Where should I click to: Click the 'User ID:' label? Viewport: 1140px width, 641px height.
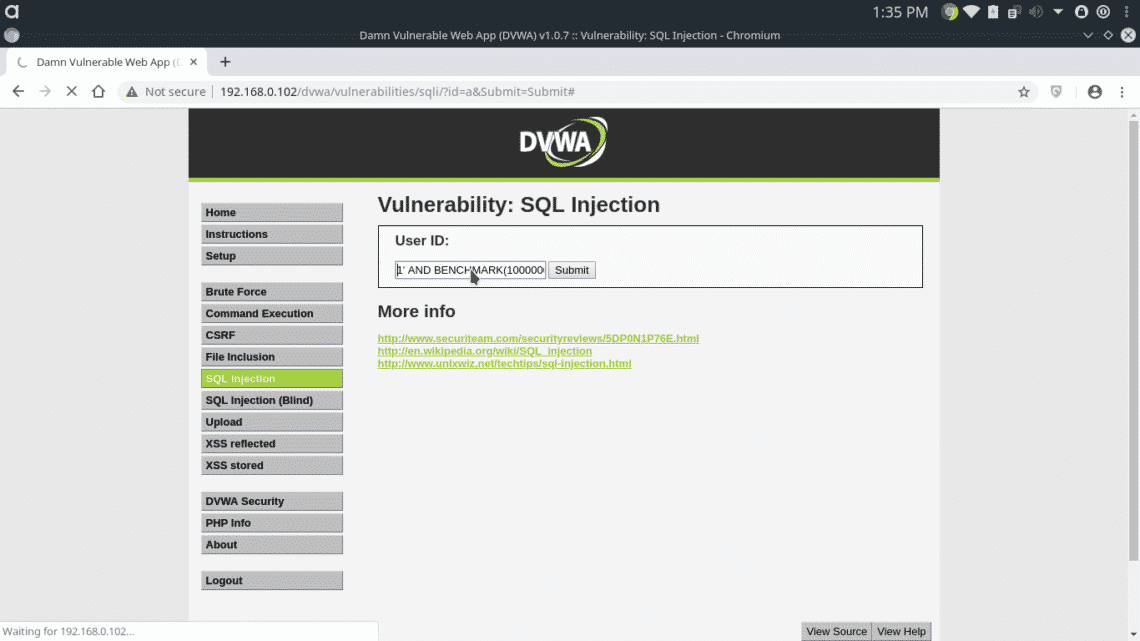[x=422, y=241]
